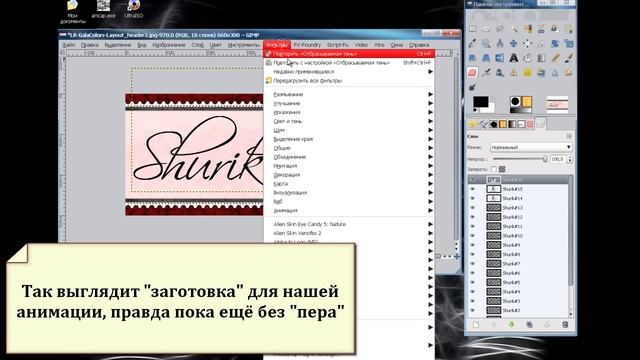This screenshot has height=360, width=640.
Task: Expand the Свет и тень submenu
Action: (x=349, y=121)
